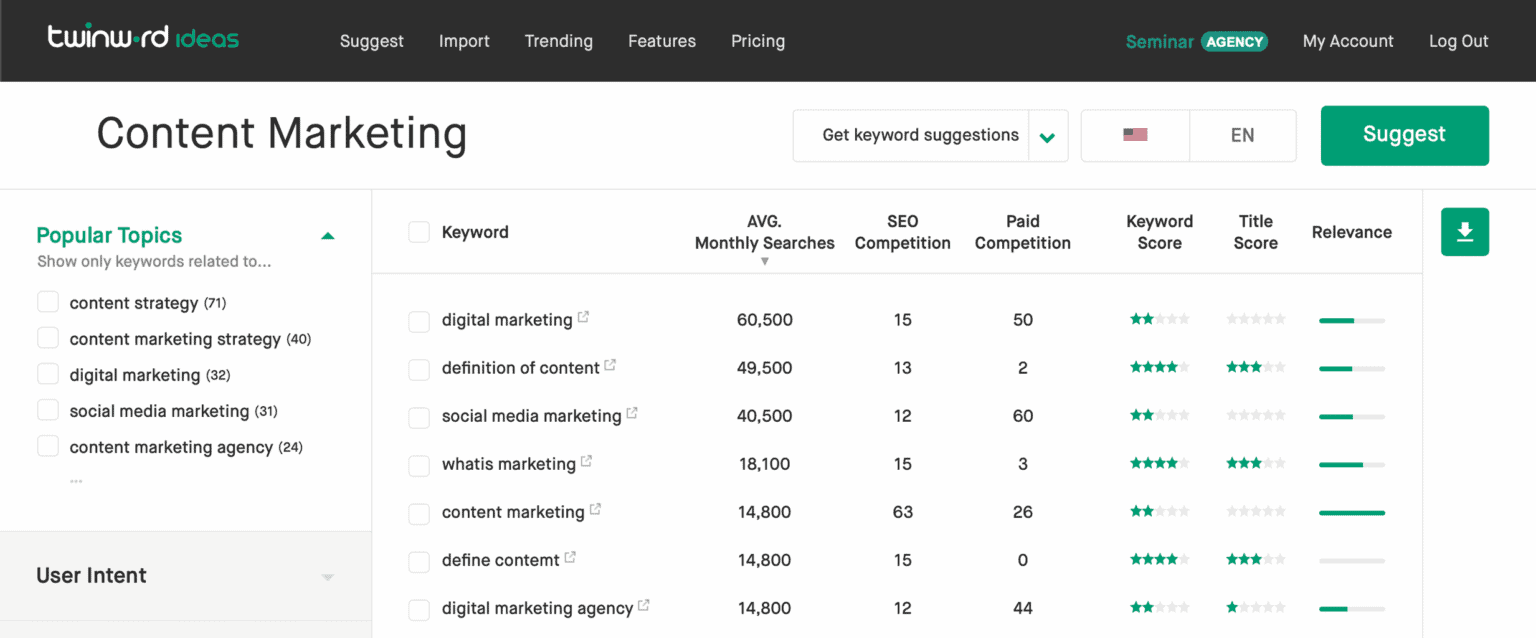Click title score stars for definition of content
The width and height of the screenshot is (1536, 638).
click(1256, 368)
